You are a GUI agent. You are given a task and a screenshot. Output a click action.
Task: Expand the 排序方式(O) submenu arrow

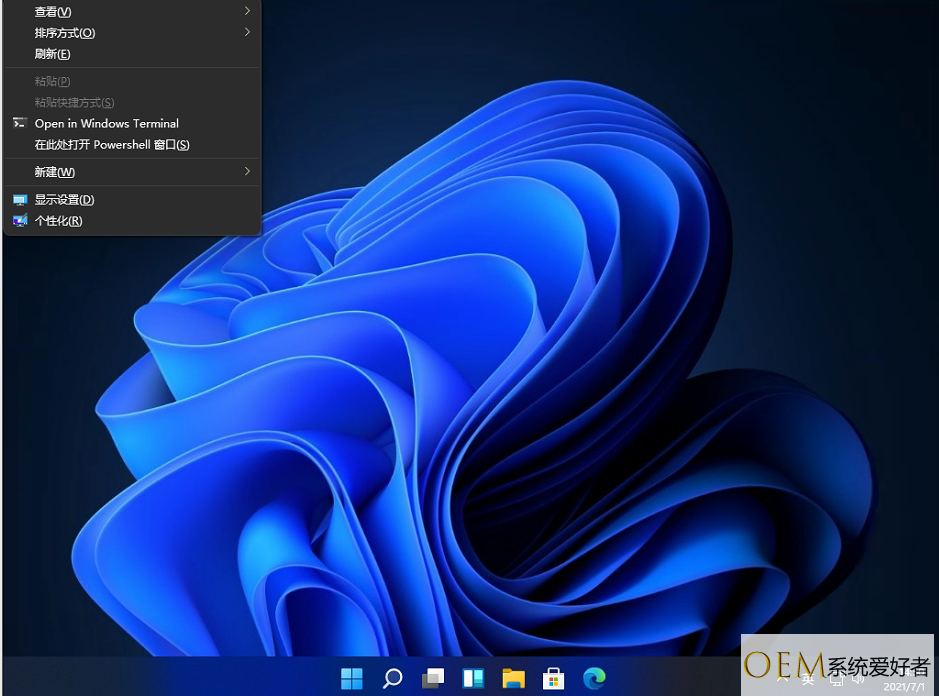click(x=247, y=32)
